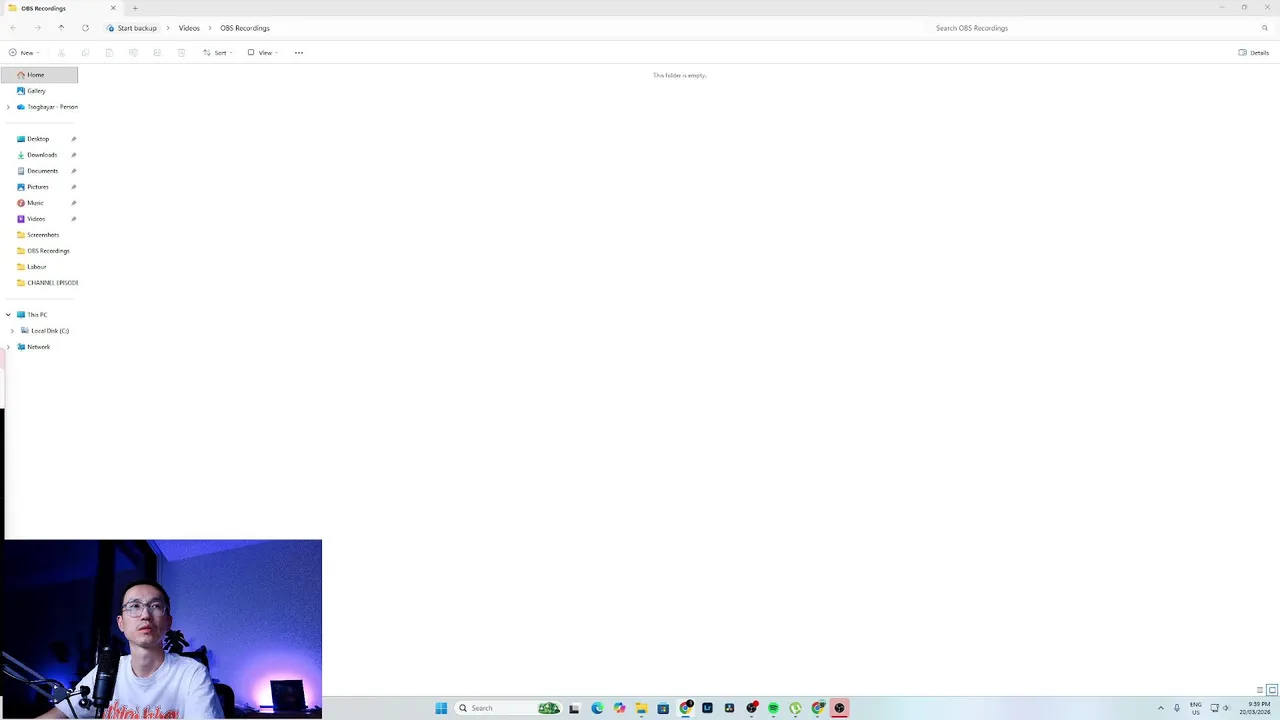Click the microphone tray icon
The image size is (1280, 720).
pos(1177,708)
